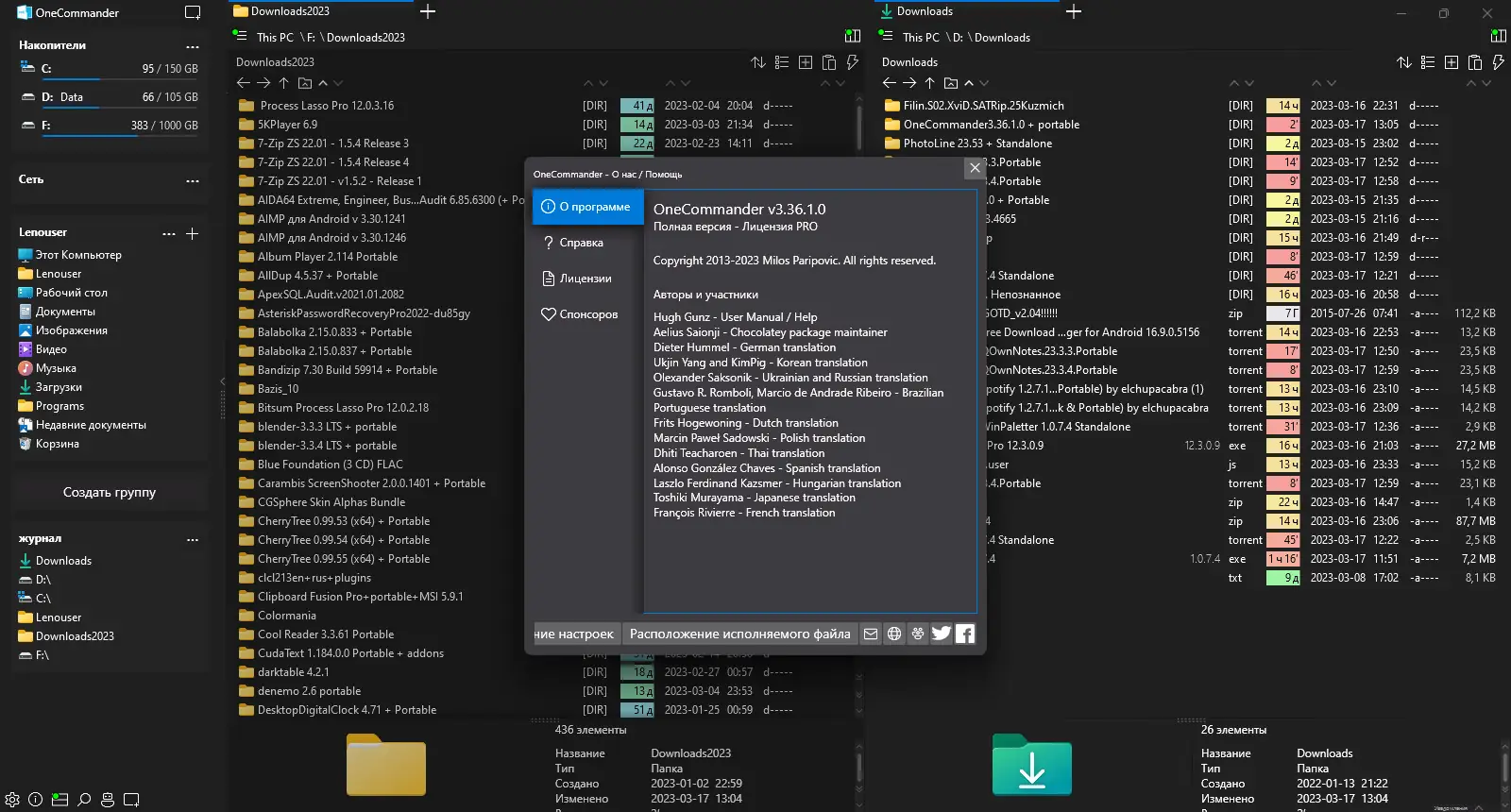Go back in the right pane navigation
Viewport: 1511px width, 812px height.
click(890, 83)
